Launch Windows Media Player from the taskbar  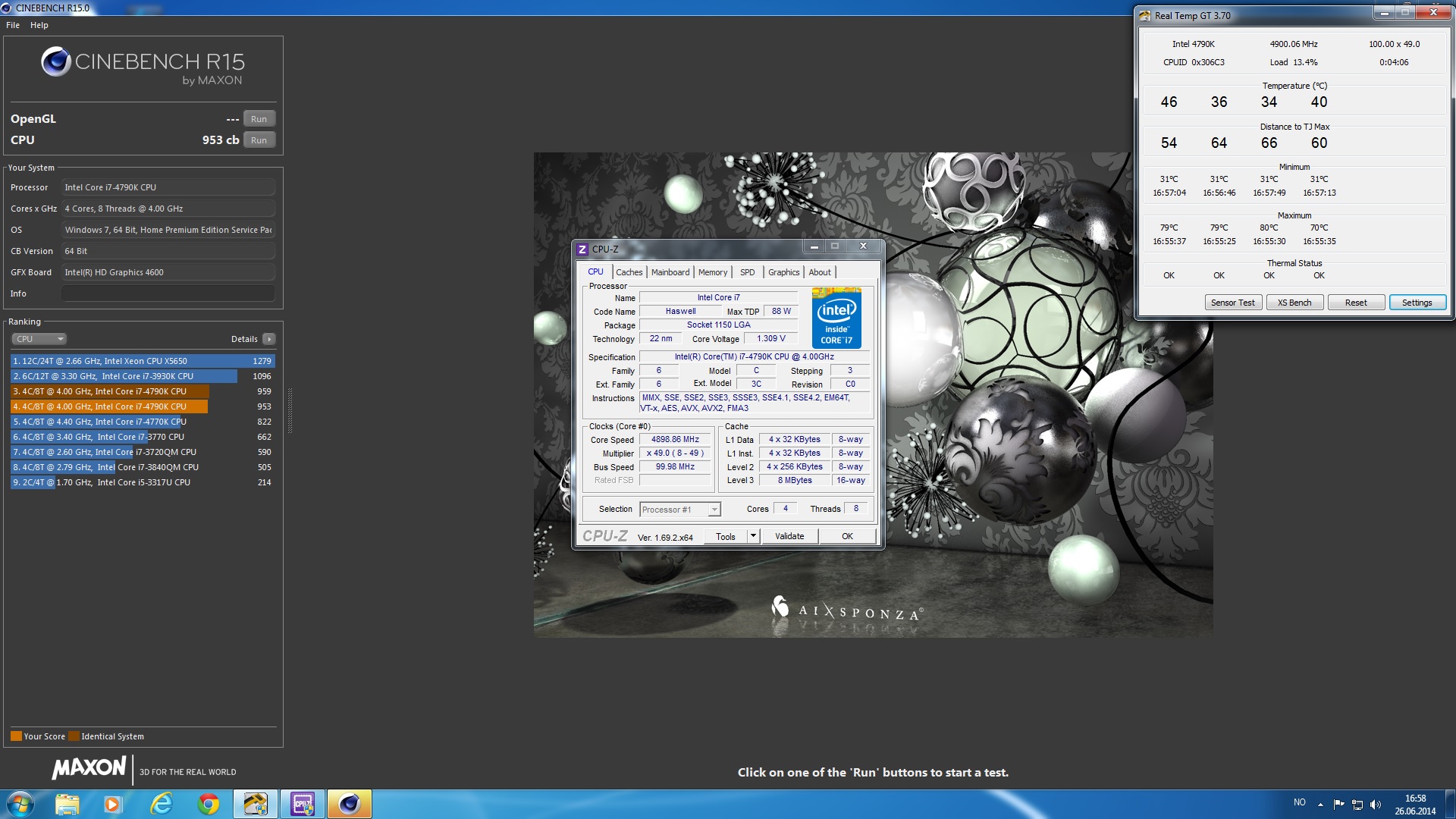tap(113, 804)
